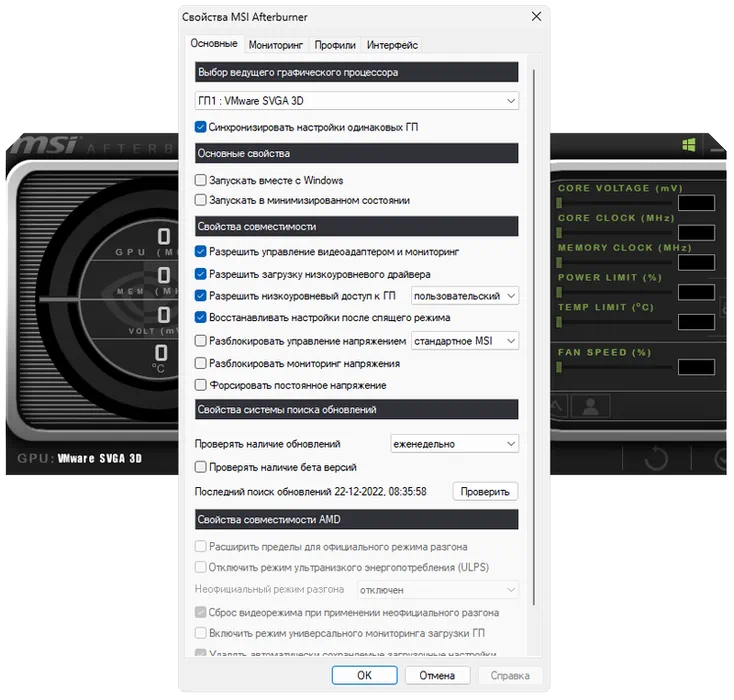This screenshot has height=700, width=734.
Task: Click the properties dialog vertical scrollbar
Action: pyautogui.click(x=534, y=337)
